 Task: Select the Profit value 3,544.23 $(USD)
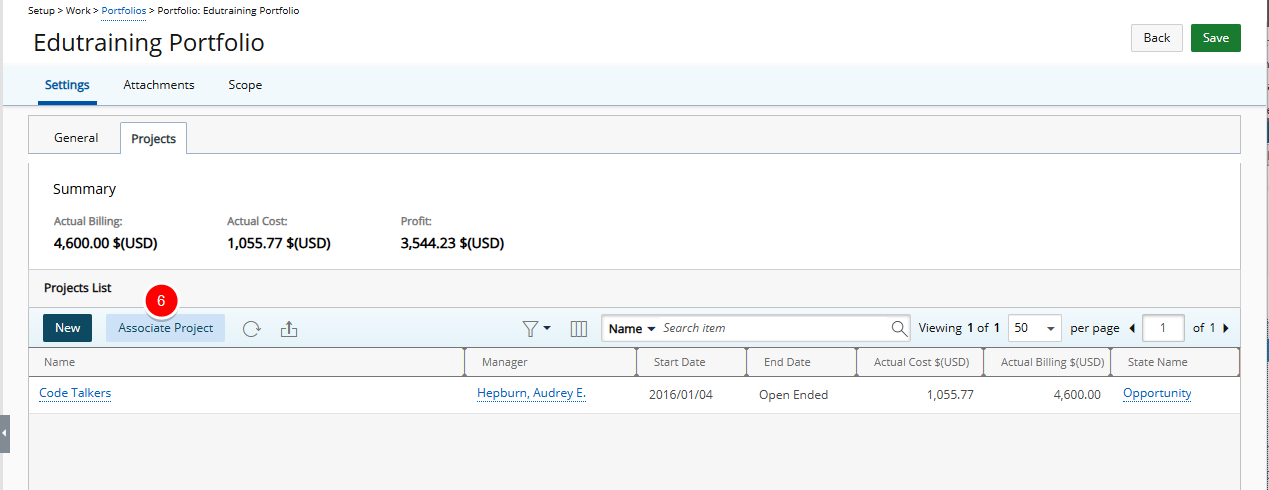[x=452, y=243]
